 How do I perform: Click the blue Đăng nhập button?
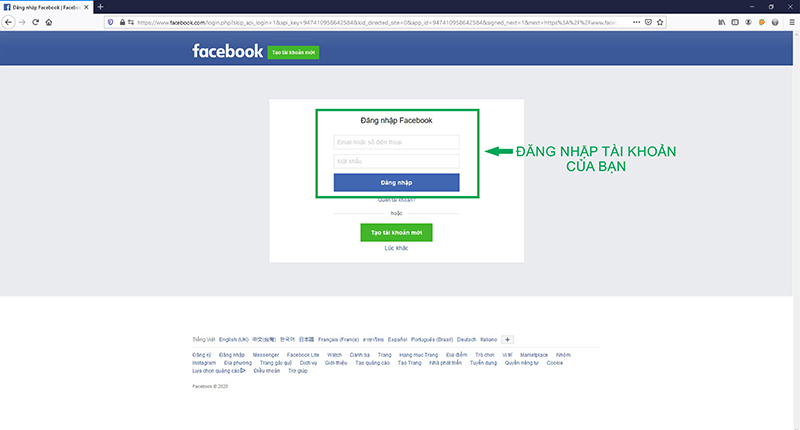point(396,183)
